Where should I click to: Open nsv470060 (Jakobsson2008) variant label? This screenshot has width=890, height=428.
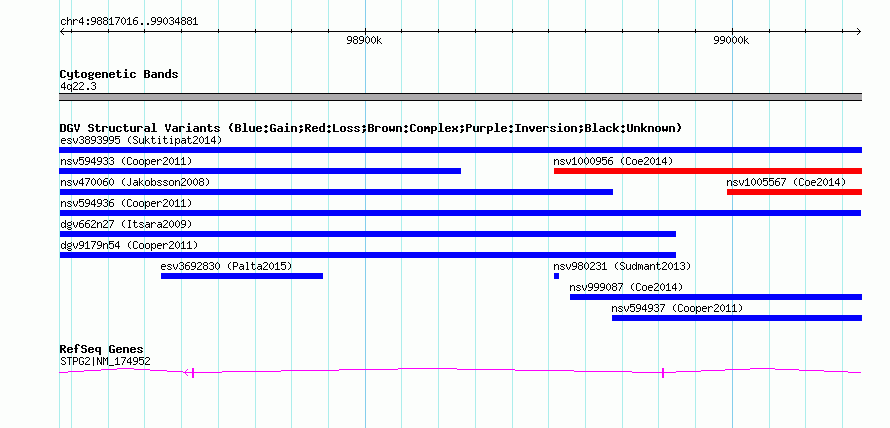tap(135, 182)
